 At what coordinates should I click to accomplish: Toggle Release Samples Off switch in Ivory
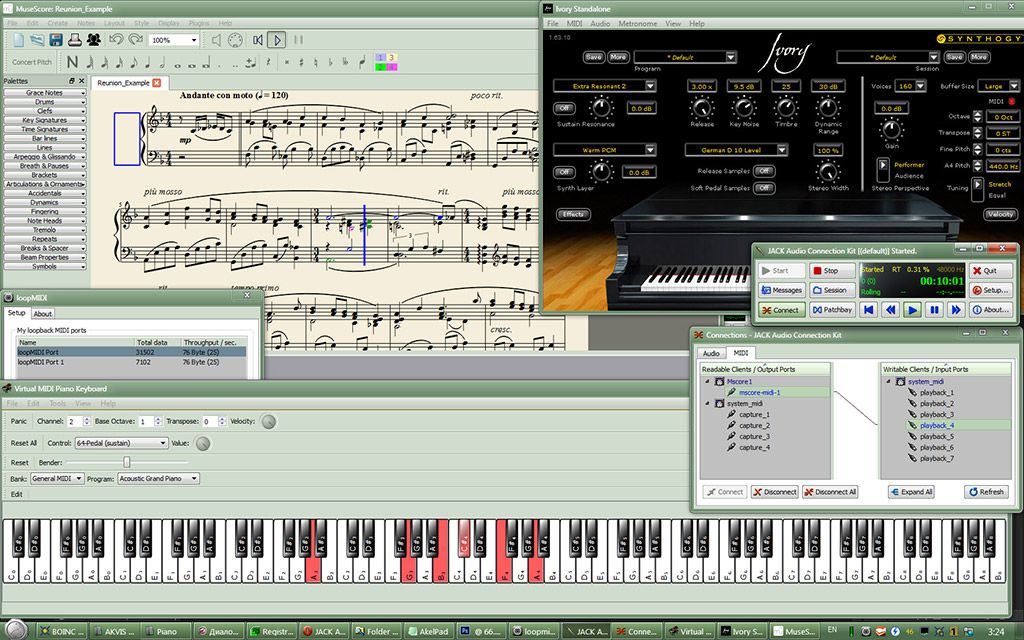coord(763,171)
